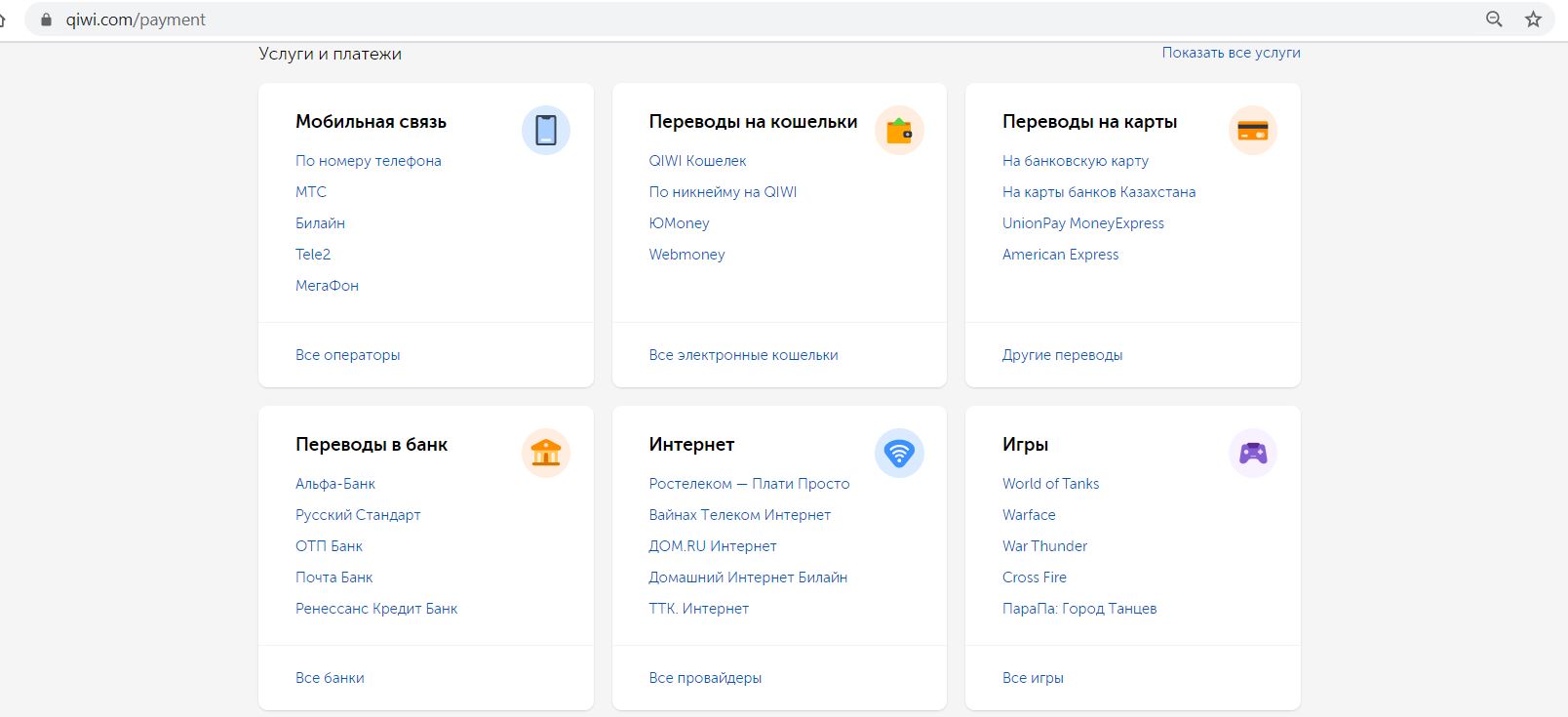
Task: Bookmark this page with the star icon
Action: [1533, 20]
